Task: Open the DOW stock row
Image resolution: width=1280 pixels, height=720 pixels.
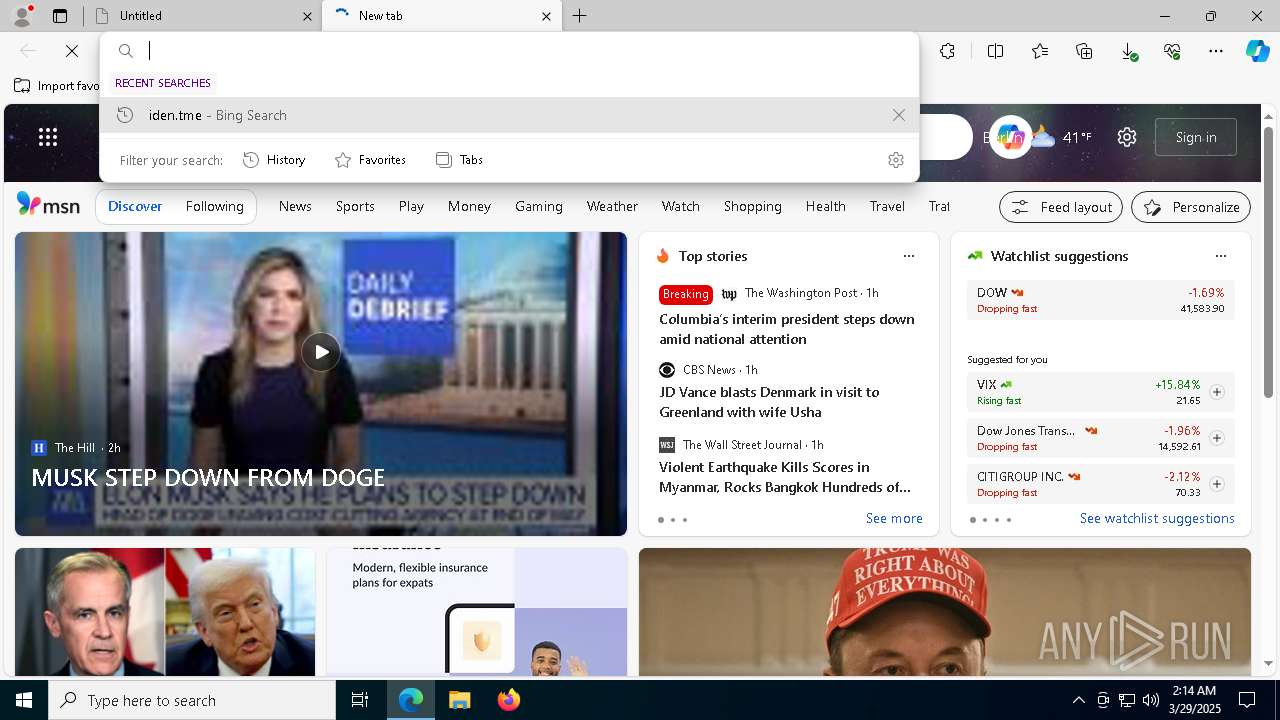Action: pyautogui.click(x=1101, y=300)
